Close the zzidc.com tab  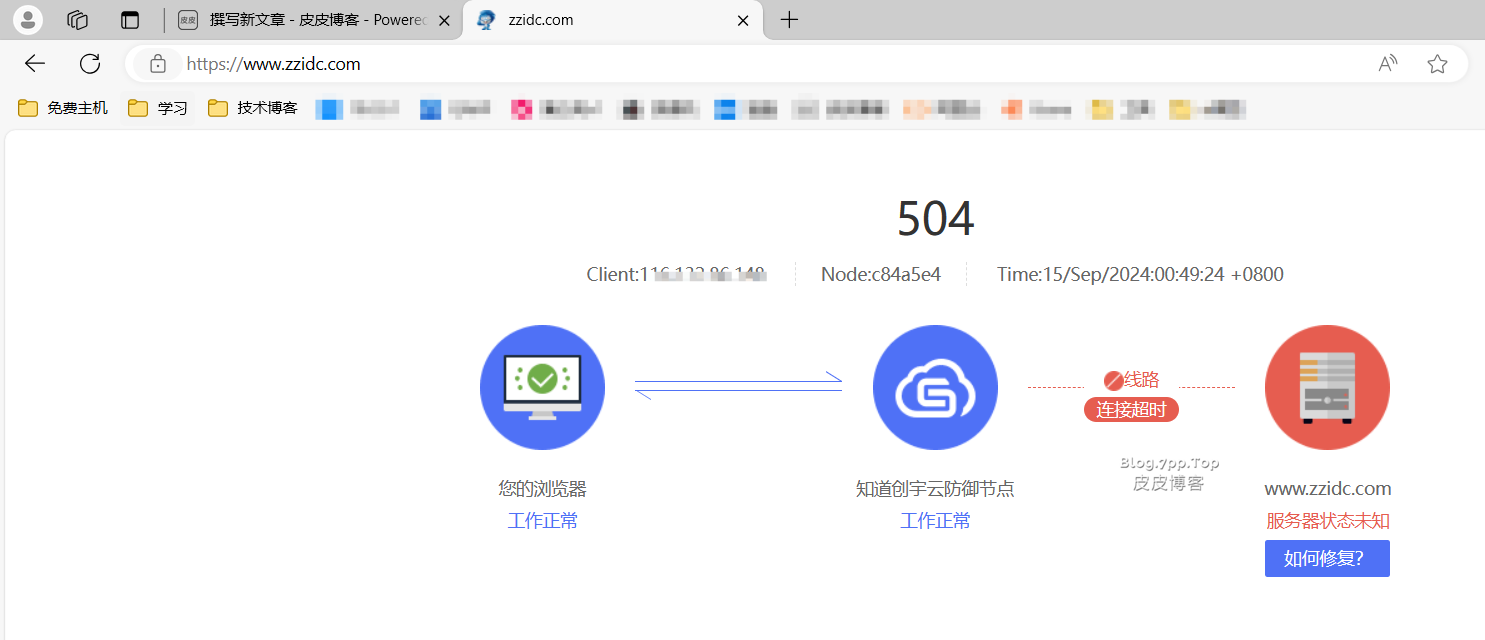coord(743,20)
